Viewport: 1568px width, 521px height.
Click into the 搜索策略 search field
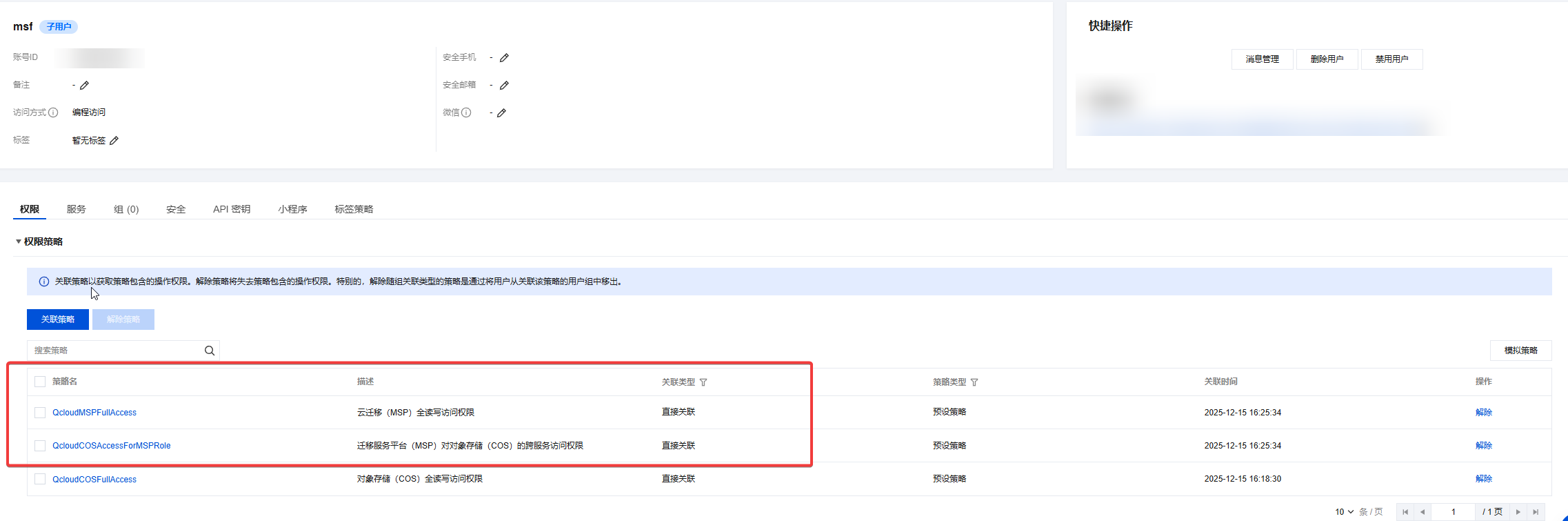tap(114, 351)
